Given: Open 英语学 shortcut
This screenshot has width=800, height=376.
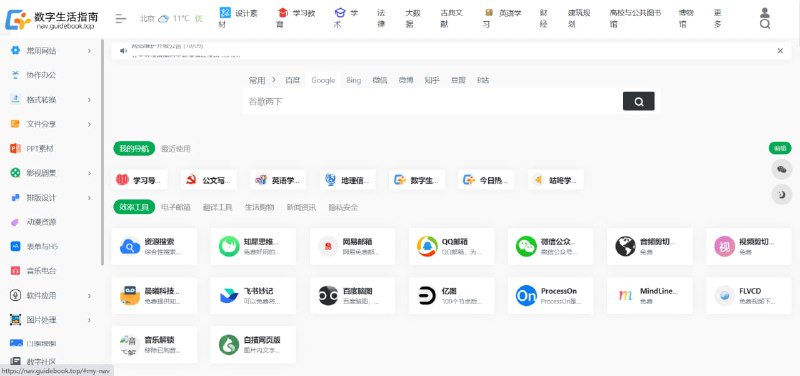Looking at the screenshot, I should 278,180.
